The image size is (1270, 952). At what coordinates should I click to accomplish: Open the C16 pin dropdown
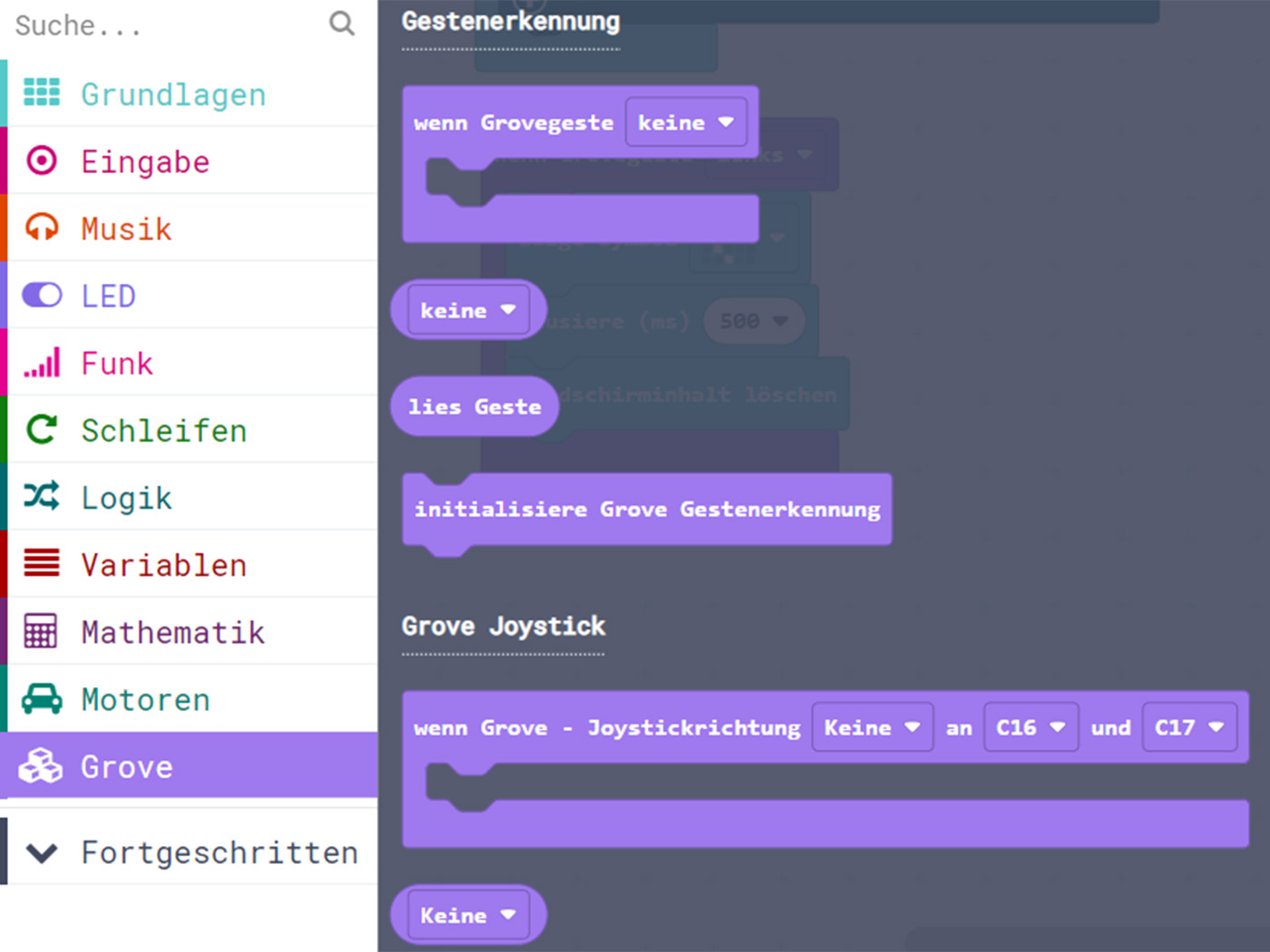[x=1031, y=727]
